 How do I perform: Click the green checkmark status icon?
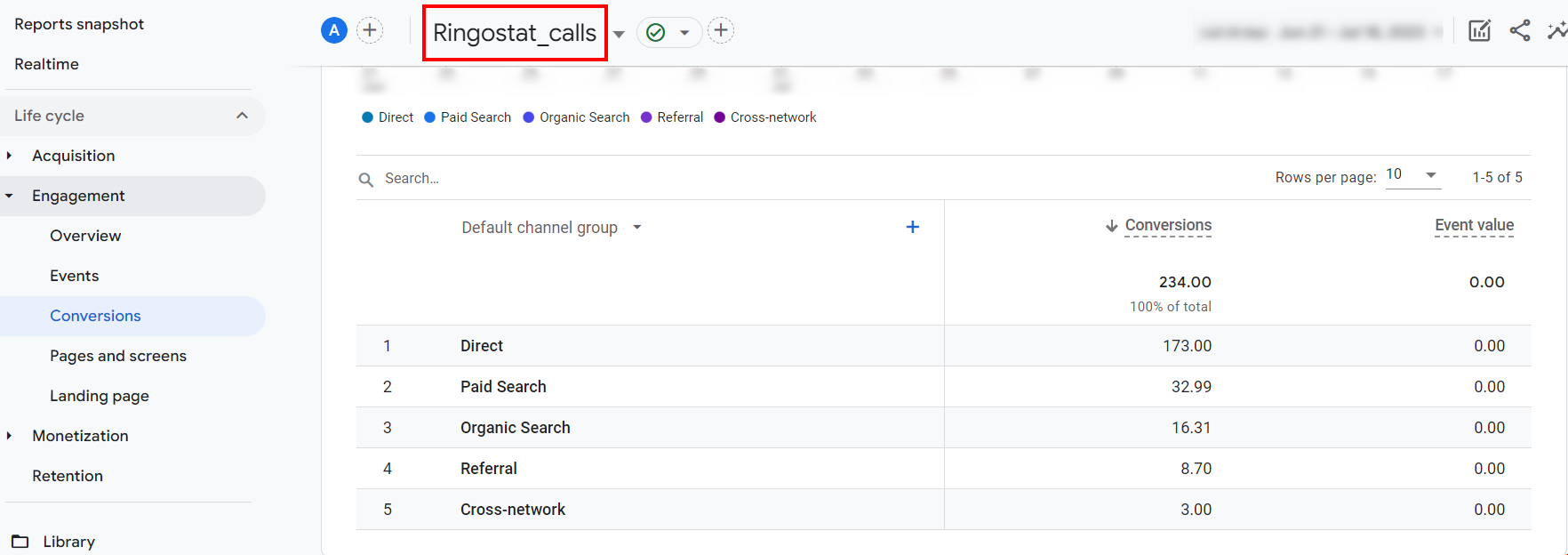point(656,33)
